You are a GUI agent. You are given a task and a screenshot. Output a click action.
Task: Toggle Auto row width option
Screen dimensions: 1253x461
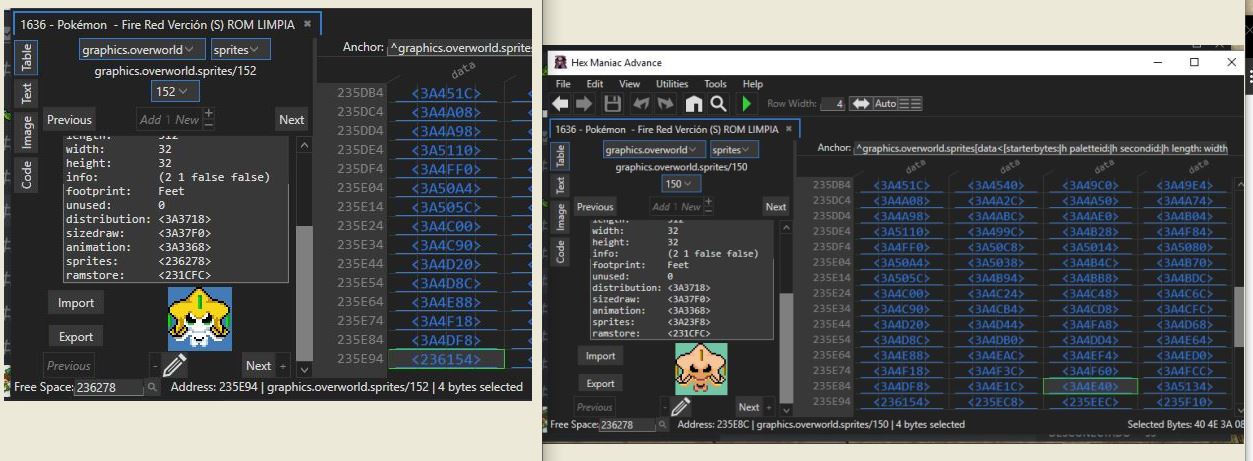[x=885, y=104]
